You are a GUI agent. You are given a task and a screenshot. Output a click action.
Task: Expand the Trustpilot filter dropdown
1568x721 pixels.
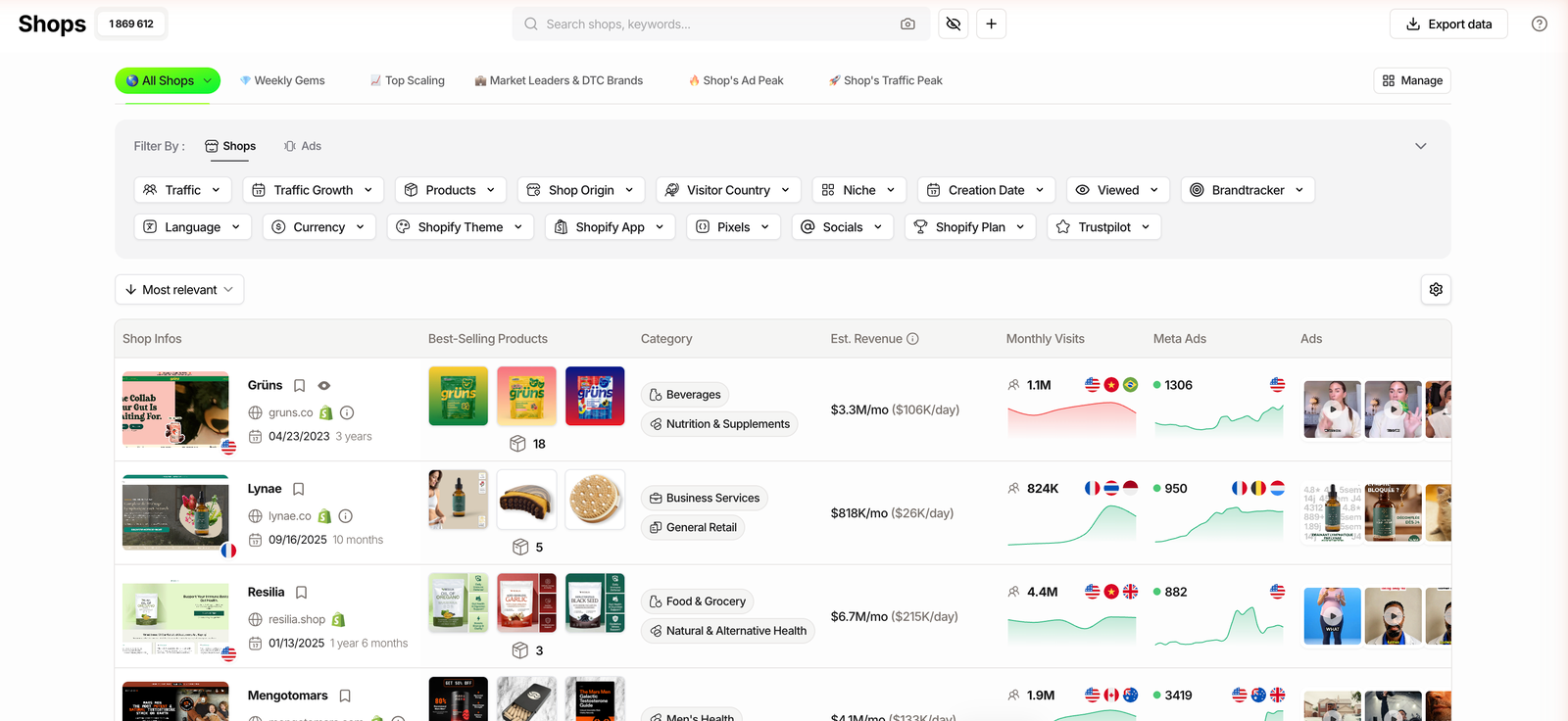pyautogui.click(x=1104, y=227)
